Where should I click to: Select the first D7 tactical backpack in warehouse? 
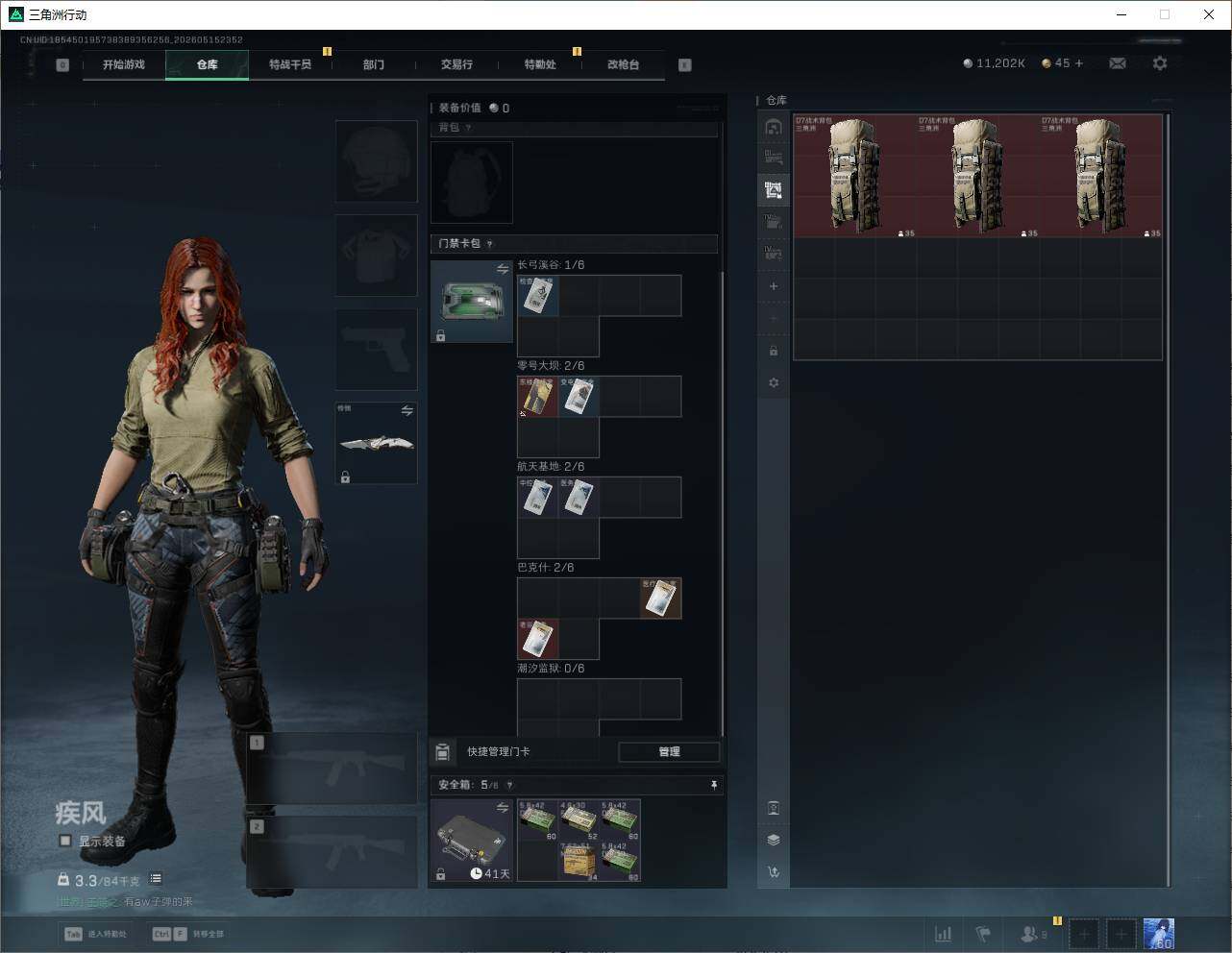tap(854, 176)
